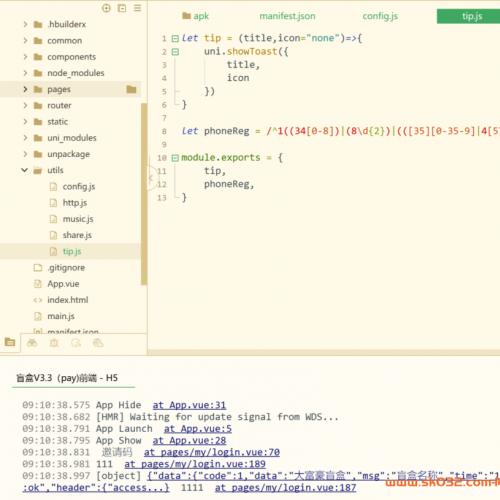The height and width of the screenshot is (500, 500).
Task: Toggle code fold marker on line 1
Action: click(x=175, y=39)
